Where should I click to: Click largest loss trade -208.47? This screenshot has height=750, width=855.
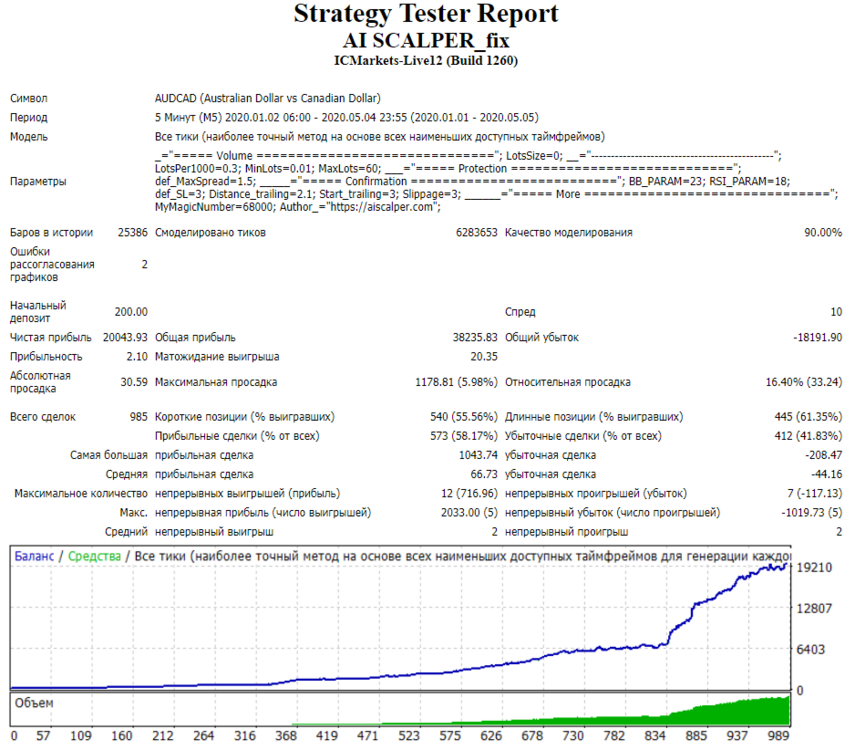click(823, 455)
